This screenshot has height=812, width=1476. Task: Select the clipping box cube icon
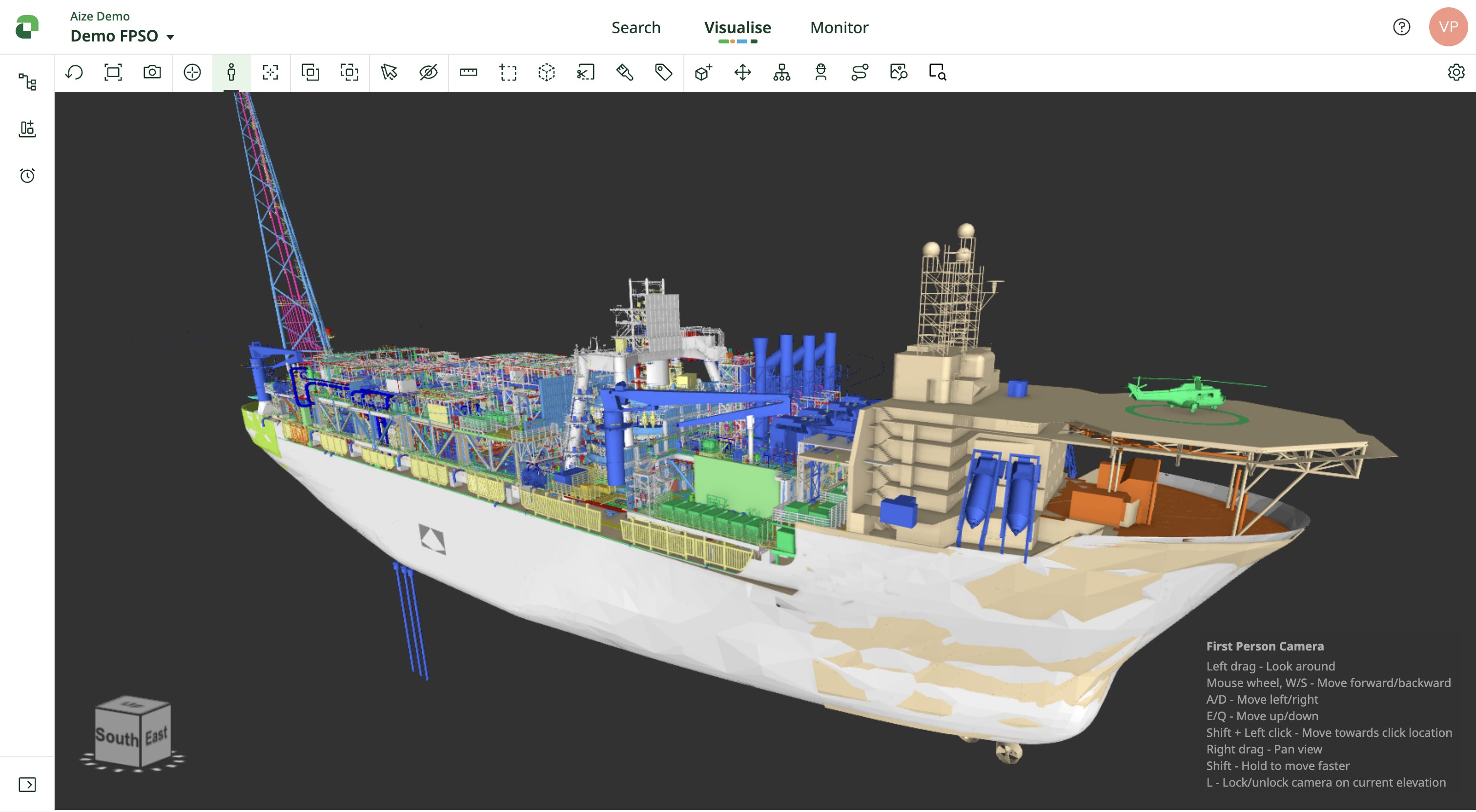click(x=547, y=72)
